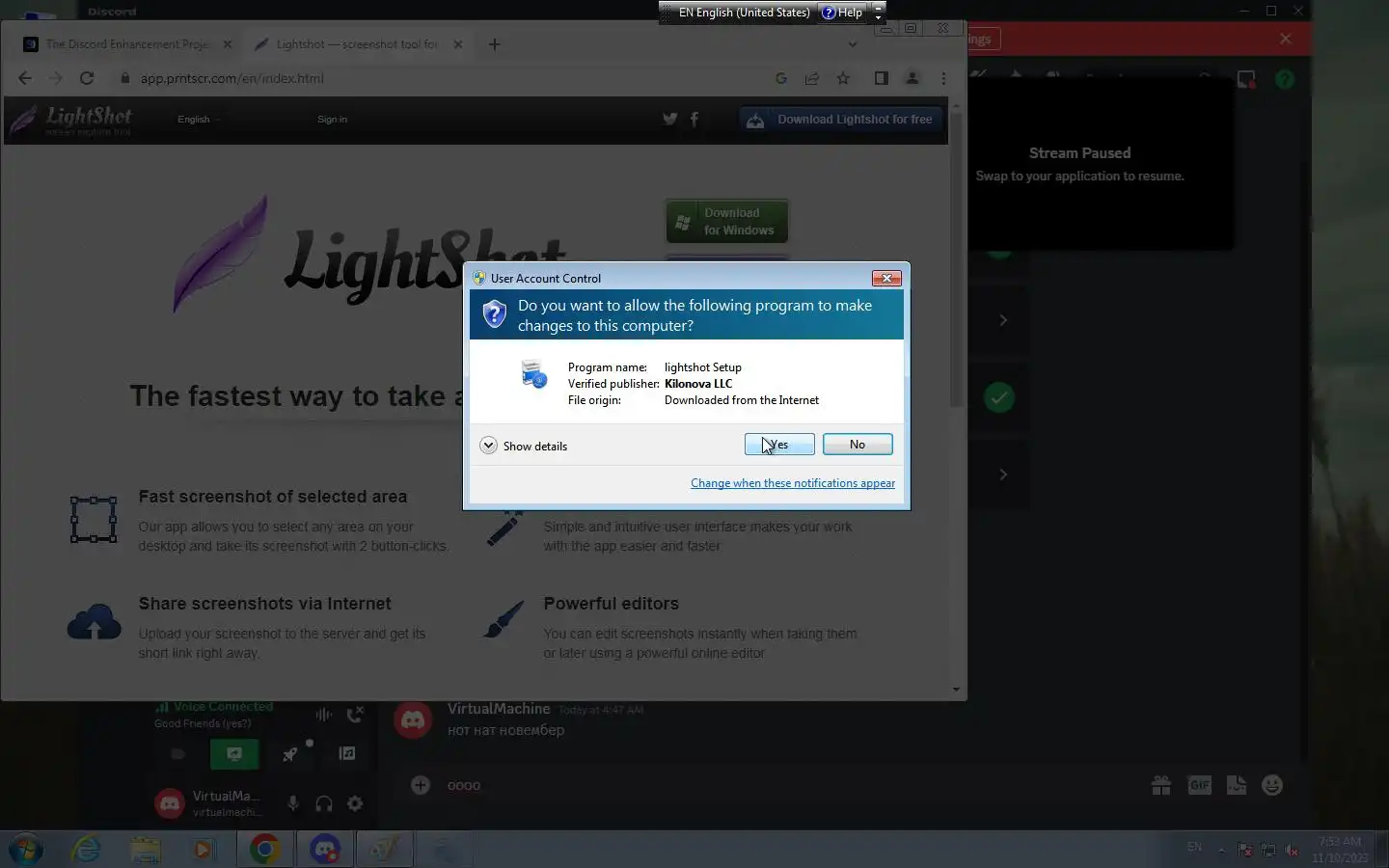
Task: Open Lightshot Facebook icon
Action: 694,120
